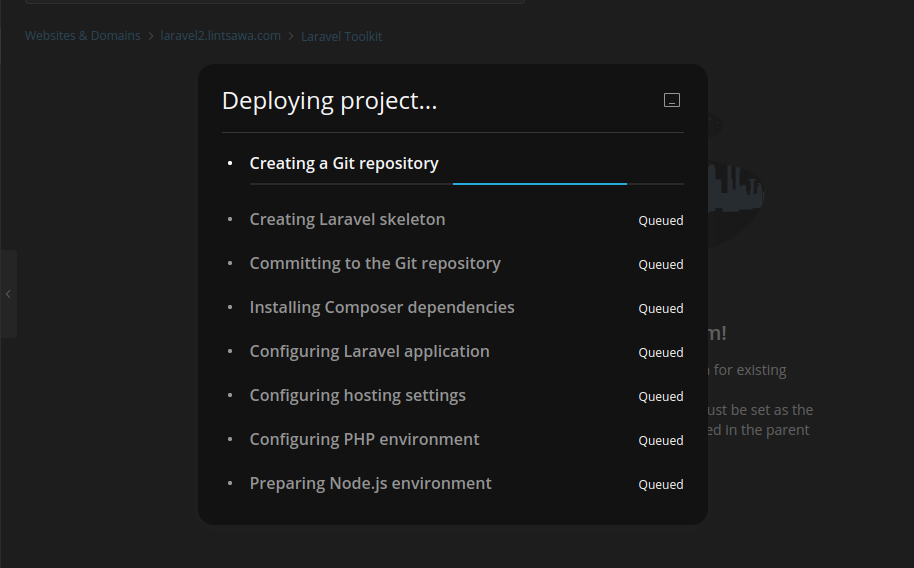Click Queued status for PHP environment

[x=660, y=440]
